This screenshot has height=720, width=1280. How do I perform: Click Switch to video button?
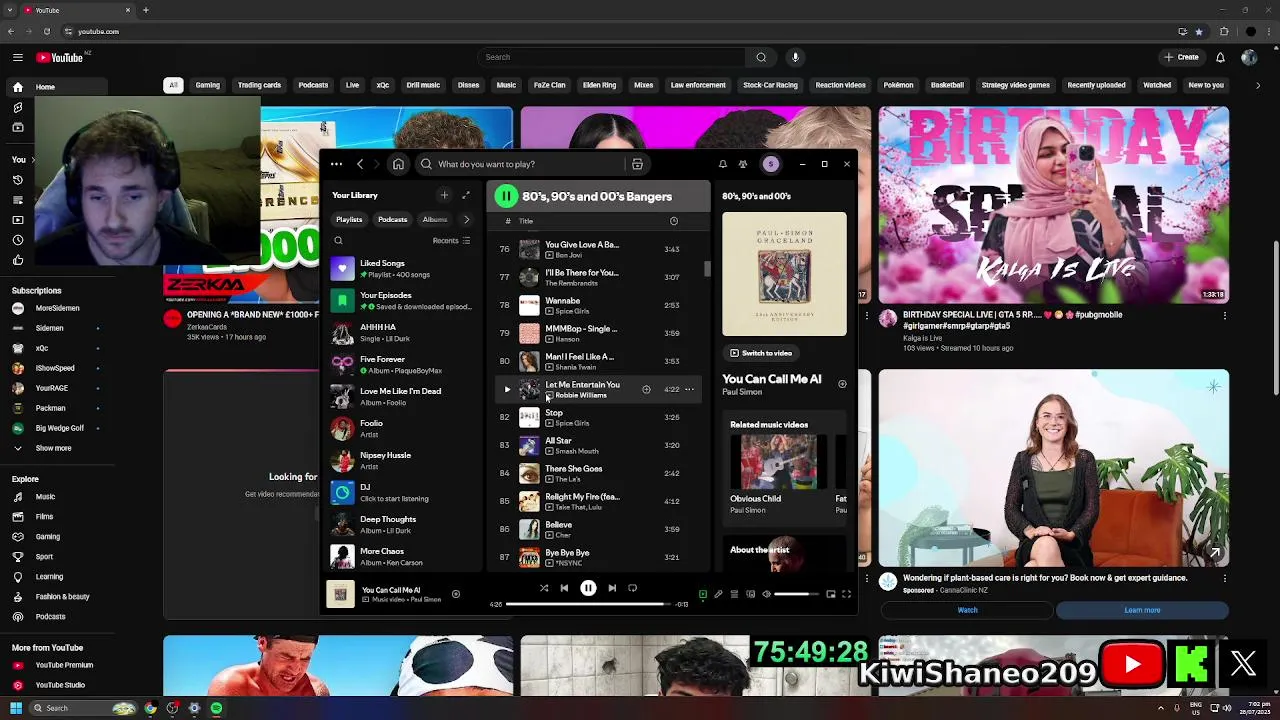761,353
